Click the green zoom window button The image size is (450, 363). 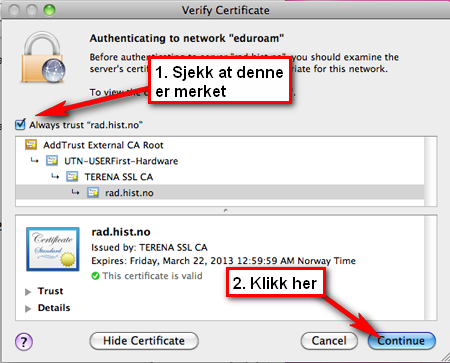point(49,10)
